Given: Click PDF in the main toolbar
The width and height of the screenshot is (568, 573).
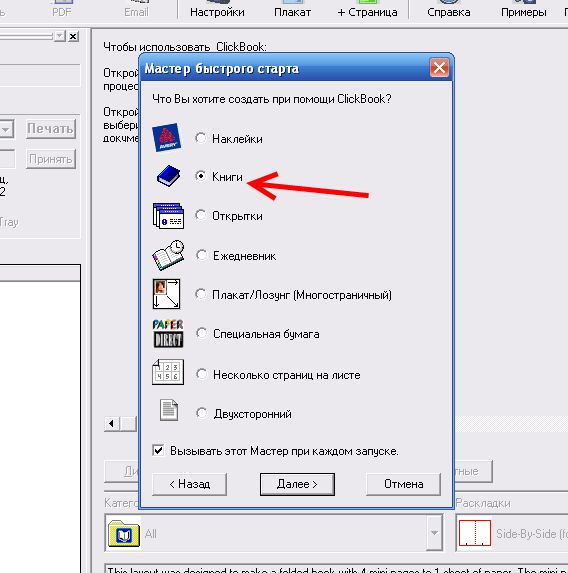Looking at the screenshot, I should click(x=61, y=10).
